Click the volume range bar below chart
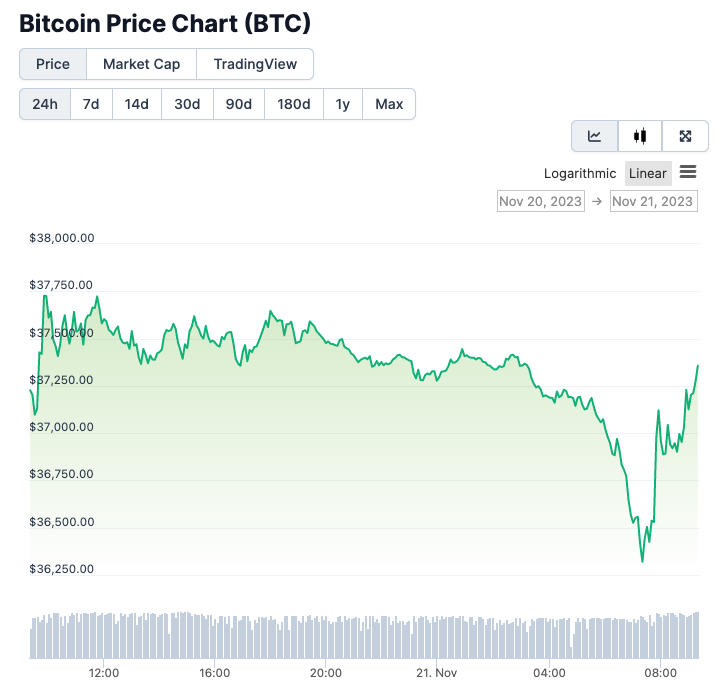 point(365,636)
